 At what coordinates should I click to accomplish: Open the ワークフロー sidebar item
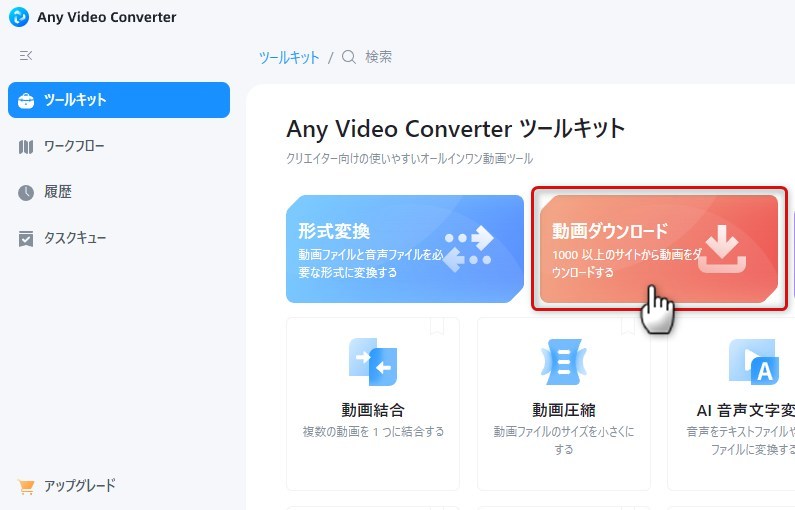[119, 147]
